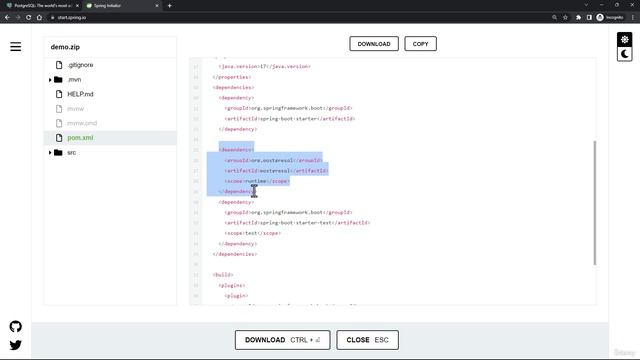Viewport: 640px width, 360px height.
Task: Click DOWNLOAD CTRL button at bottom
Action: coord(282,340)
